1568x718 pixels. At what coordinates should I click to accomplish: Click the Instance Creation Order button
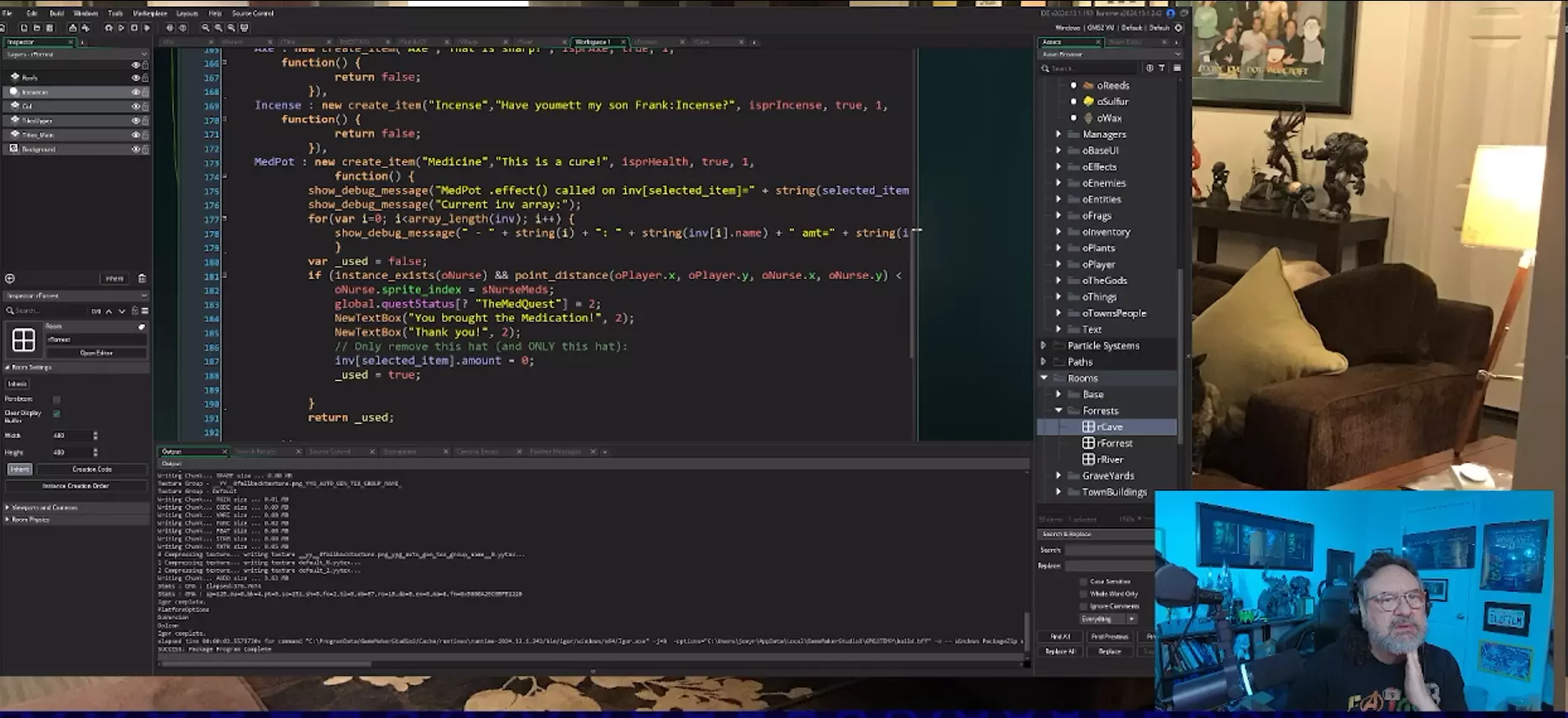pyautogui.click(x=76, y=486)
